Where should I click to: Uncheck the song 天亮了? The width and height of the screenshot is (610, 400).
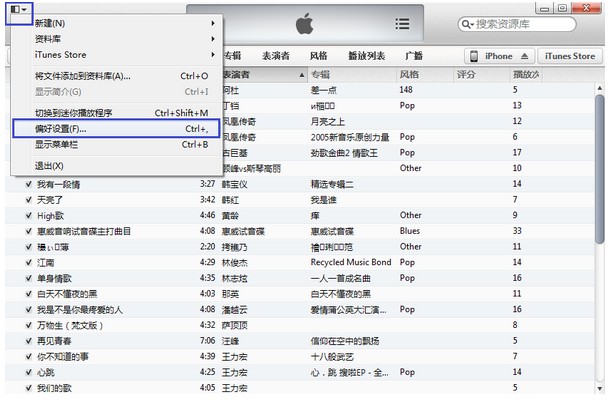(28, 200)
